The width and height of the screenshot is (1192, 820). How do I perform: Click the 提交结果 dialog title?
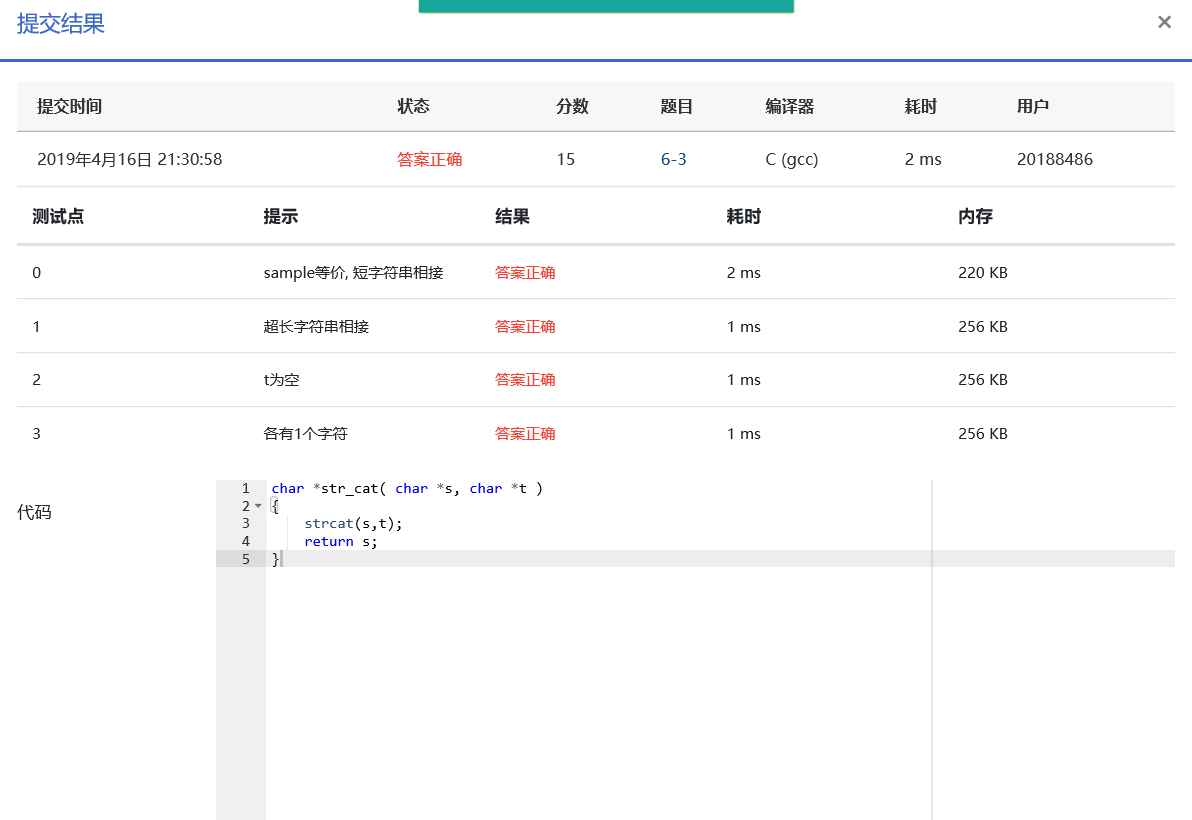61,24
